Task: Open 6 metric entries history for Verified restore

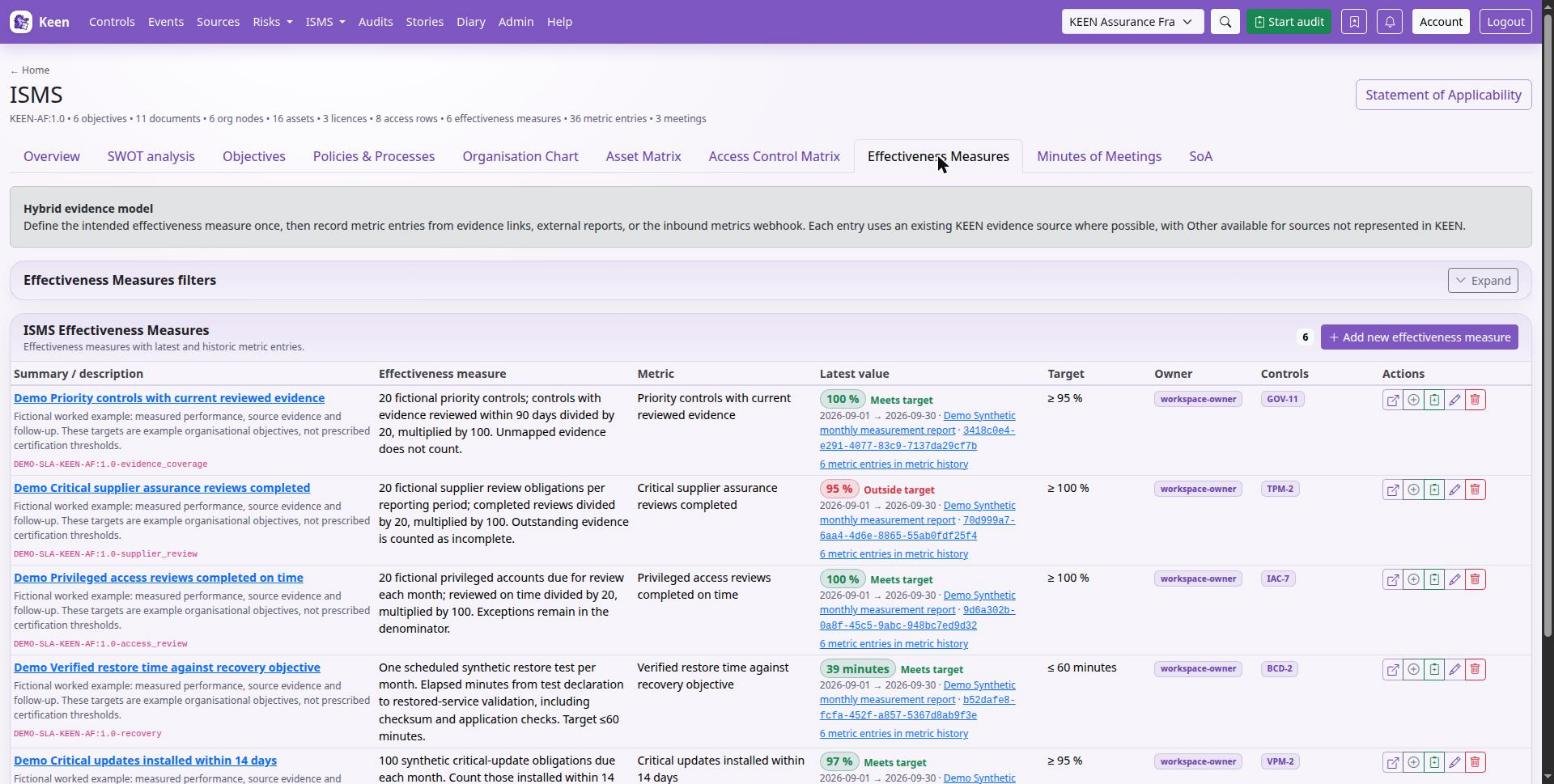Action: 894,734
